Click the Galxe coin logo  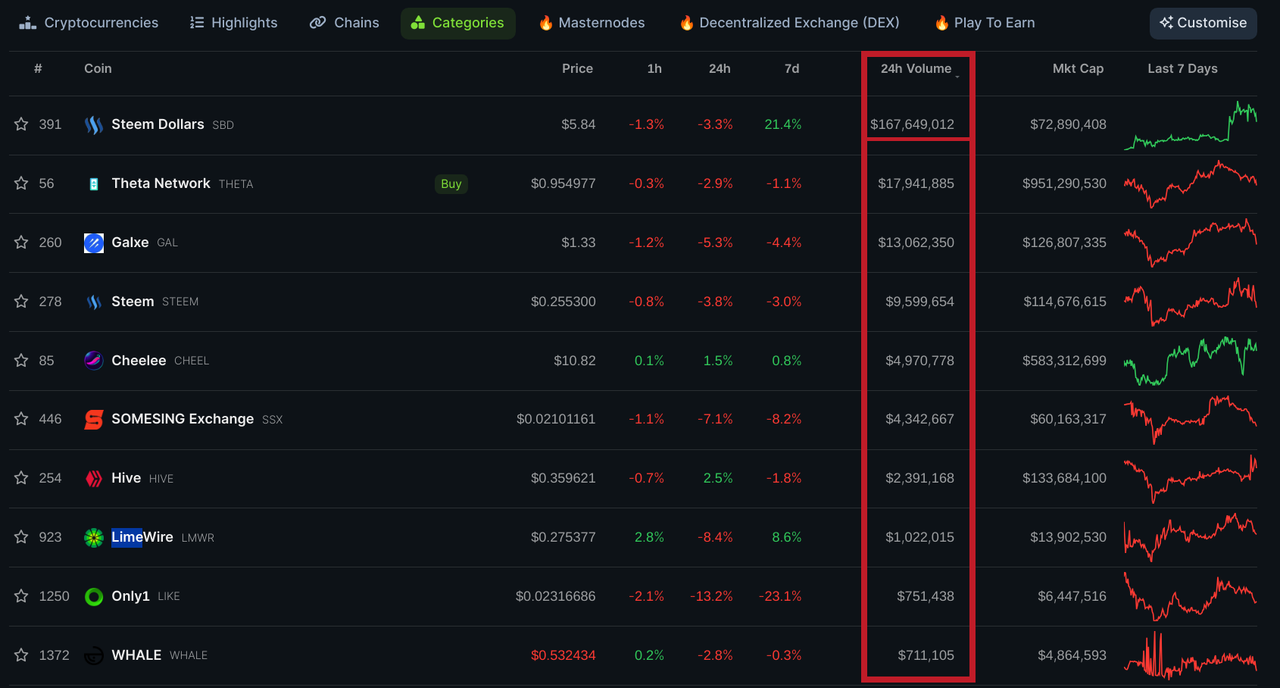[94, 243]
